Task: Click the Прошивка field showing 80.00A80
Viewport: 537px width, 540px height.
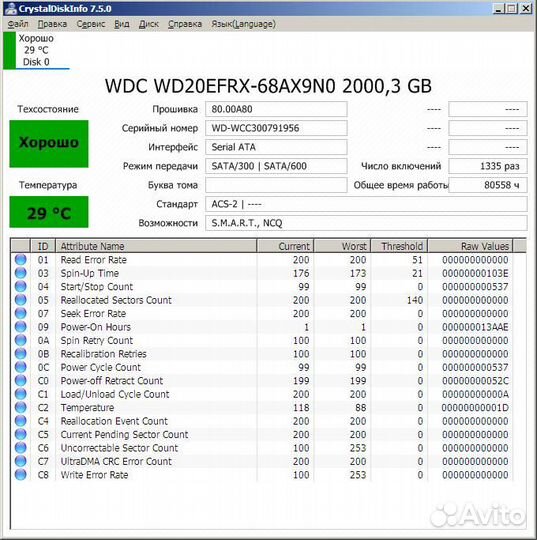Action: [x=276, y=109]
